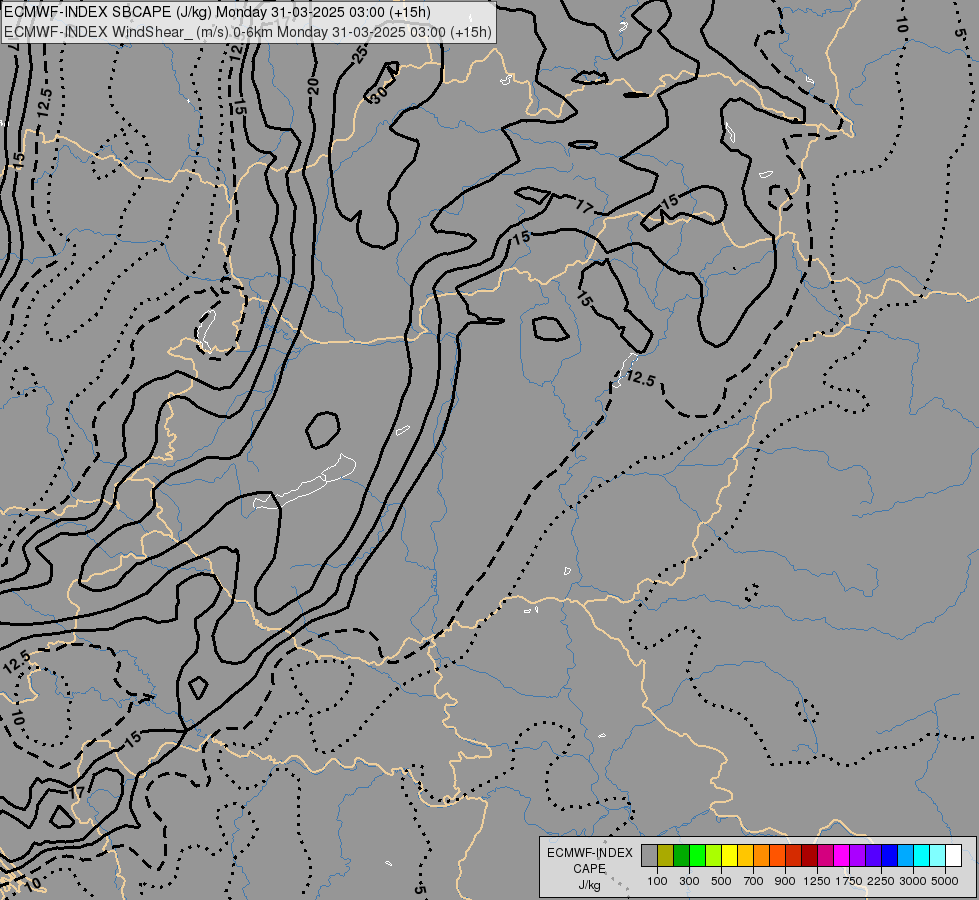The width and height of the screenshot is (979, 900).
Task: Click the J/kg unit label in legend
Action: click(x=589, y=885)
